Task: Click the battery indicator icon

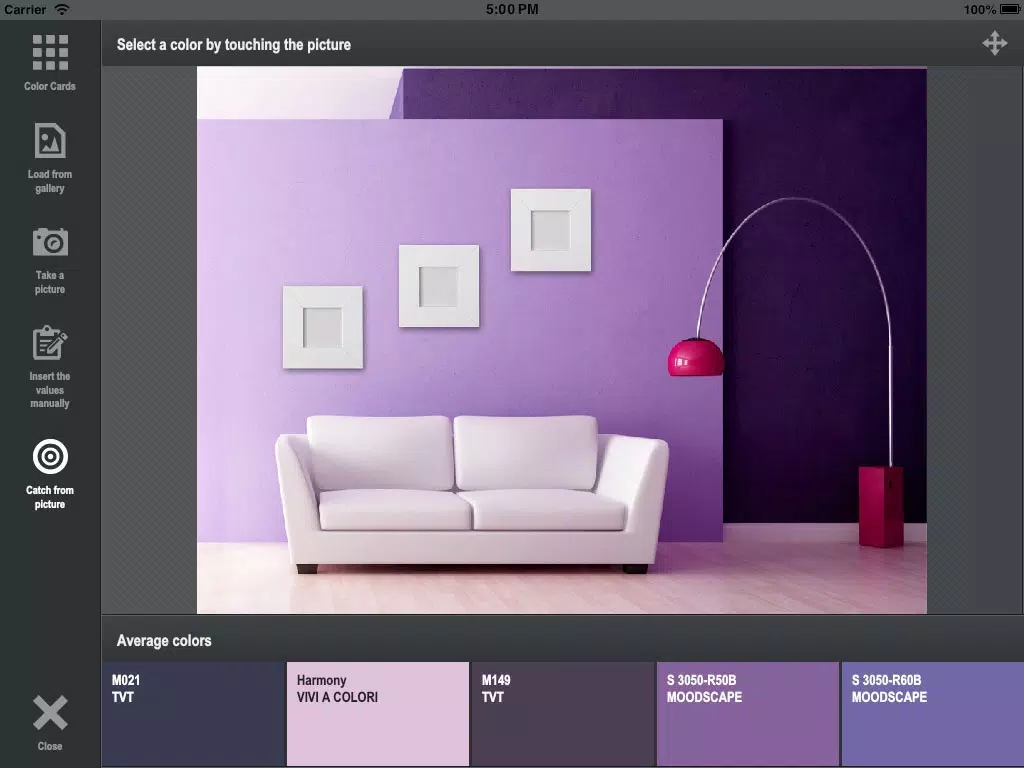Action: click(1010, 9)
